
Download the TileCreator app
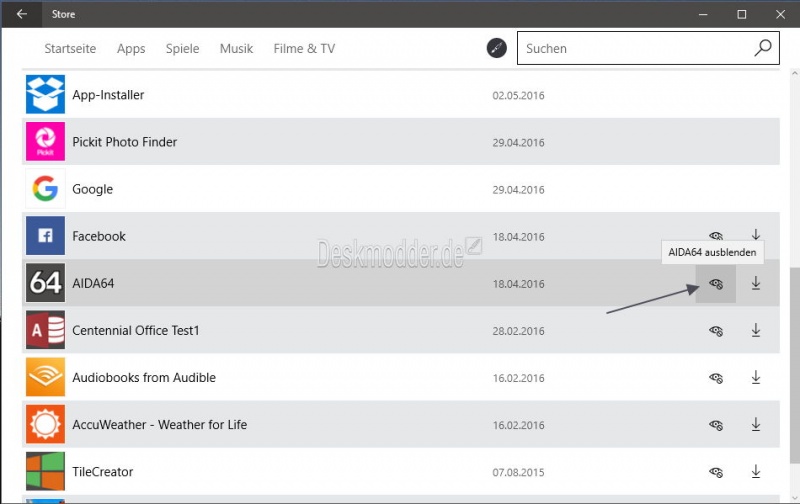coord(756,472)
